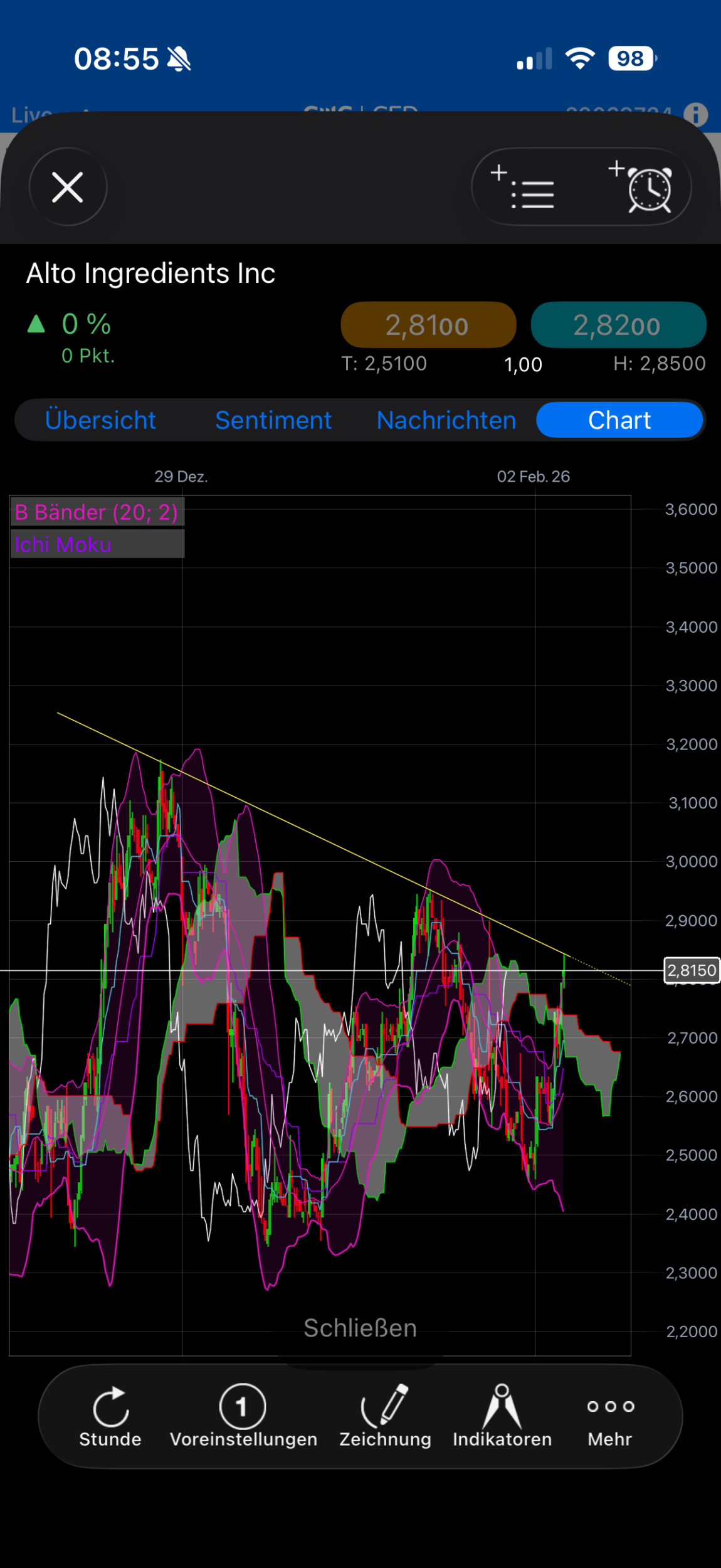This screenshot has height=1568, width=721.
Task: Tap the add price alert clock icon
Action: 642,187
